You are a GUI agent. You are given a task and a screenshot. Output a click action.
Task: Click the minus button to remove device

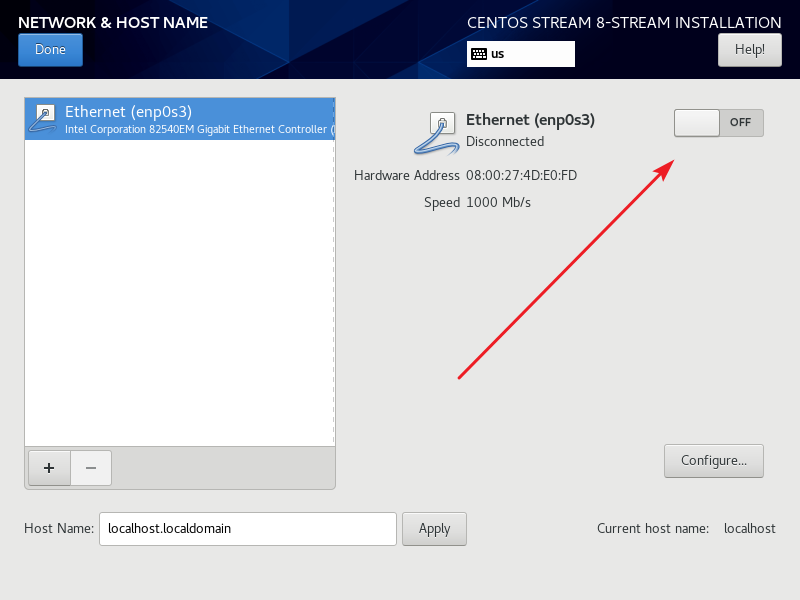tap(91, 468)
